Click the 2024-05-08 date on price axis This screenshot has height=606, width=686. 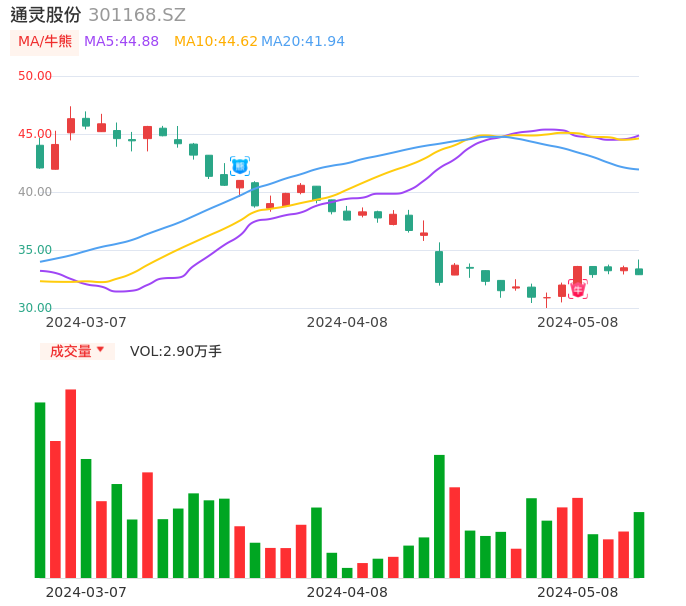577,323
